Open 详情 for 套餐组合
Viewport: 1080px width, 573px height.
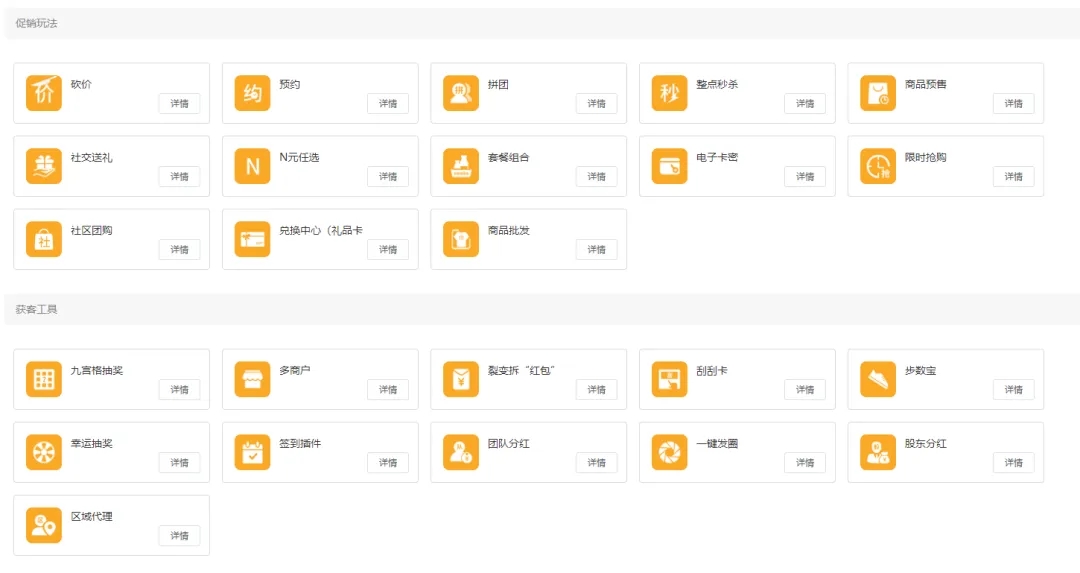point(596,176)
